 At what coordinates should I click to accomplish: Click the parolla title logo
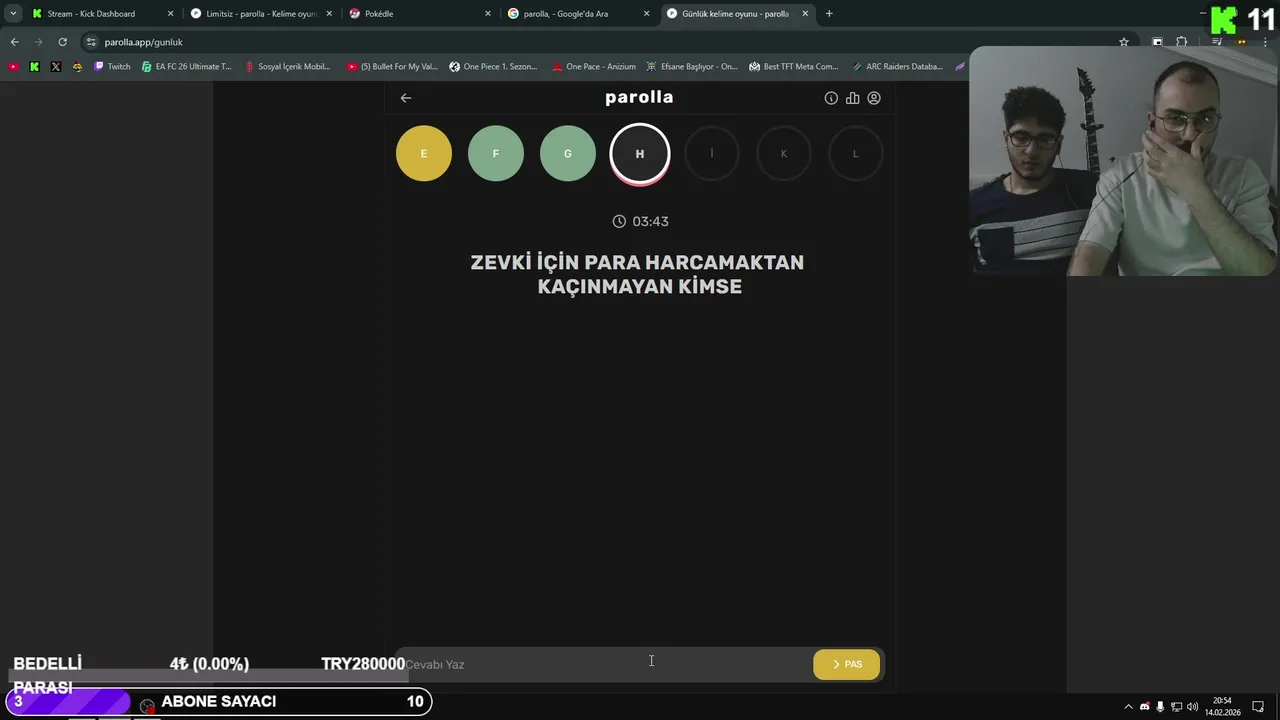coord(639,97)
